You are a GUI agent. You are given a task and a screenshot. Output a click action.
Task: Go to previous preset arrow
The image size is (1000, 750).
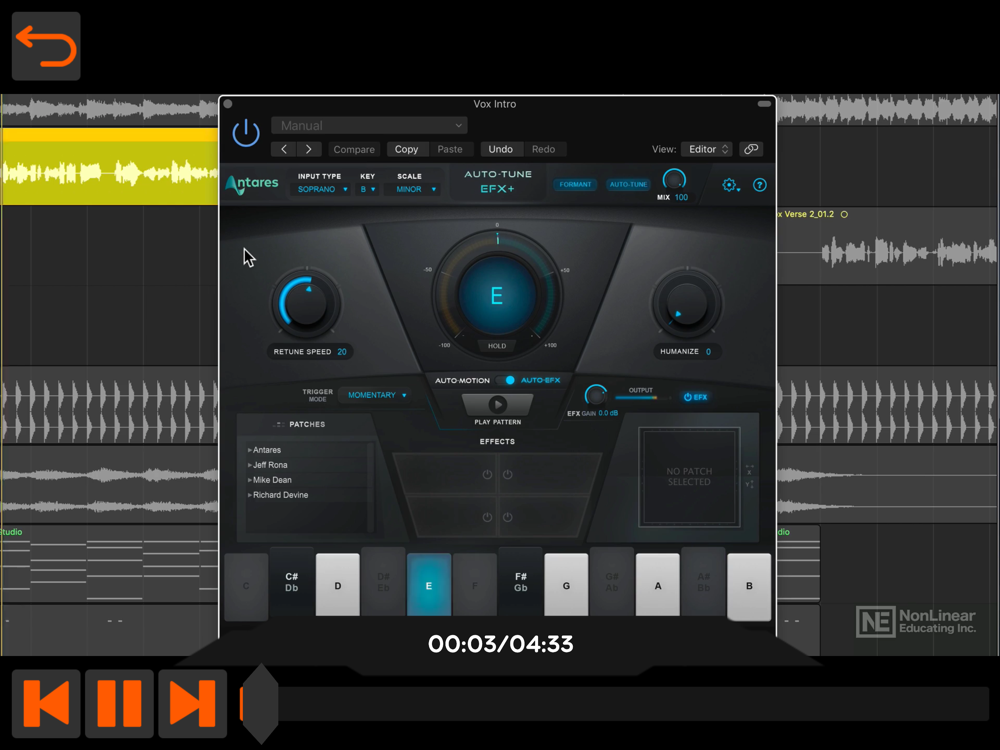coord(284,149)
